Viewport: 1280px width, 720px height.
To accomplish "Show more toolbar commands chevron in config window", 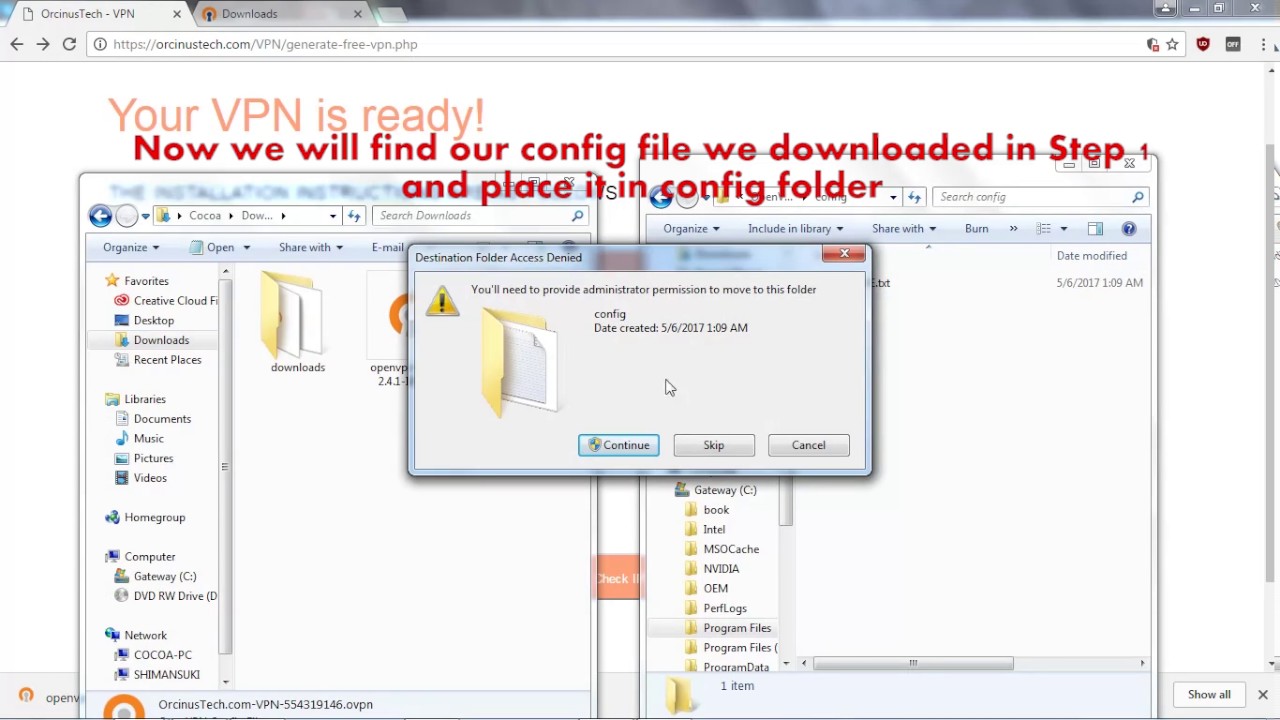I will pos(1013,228).
